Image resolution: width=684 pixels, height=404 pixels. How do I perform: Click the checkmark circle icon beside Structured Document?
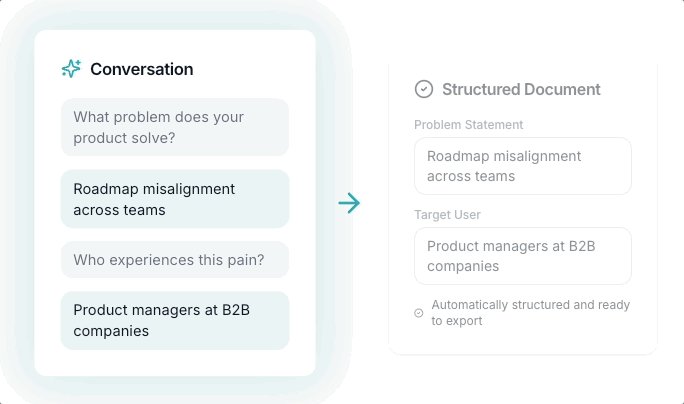click(x=424, y=89)
